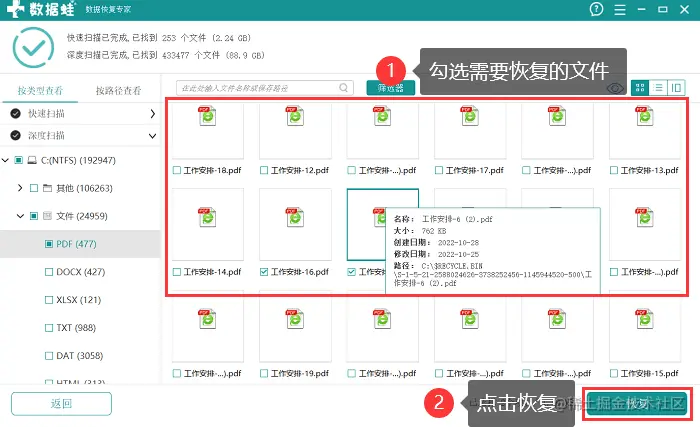Tick the DAT (3058) checkbox
The width and height of the screenshot is (700, 427).
tap(49, 356)
